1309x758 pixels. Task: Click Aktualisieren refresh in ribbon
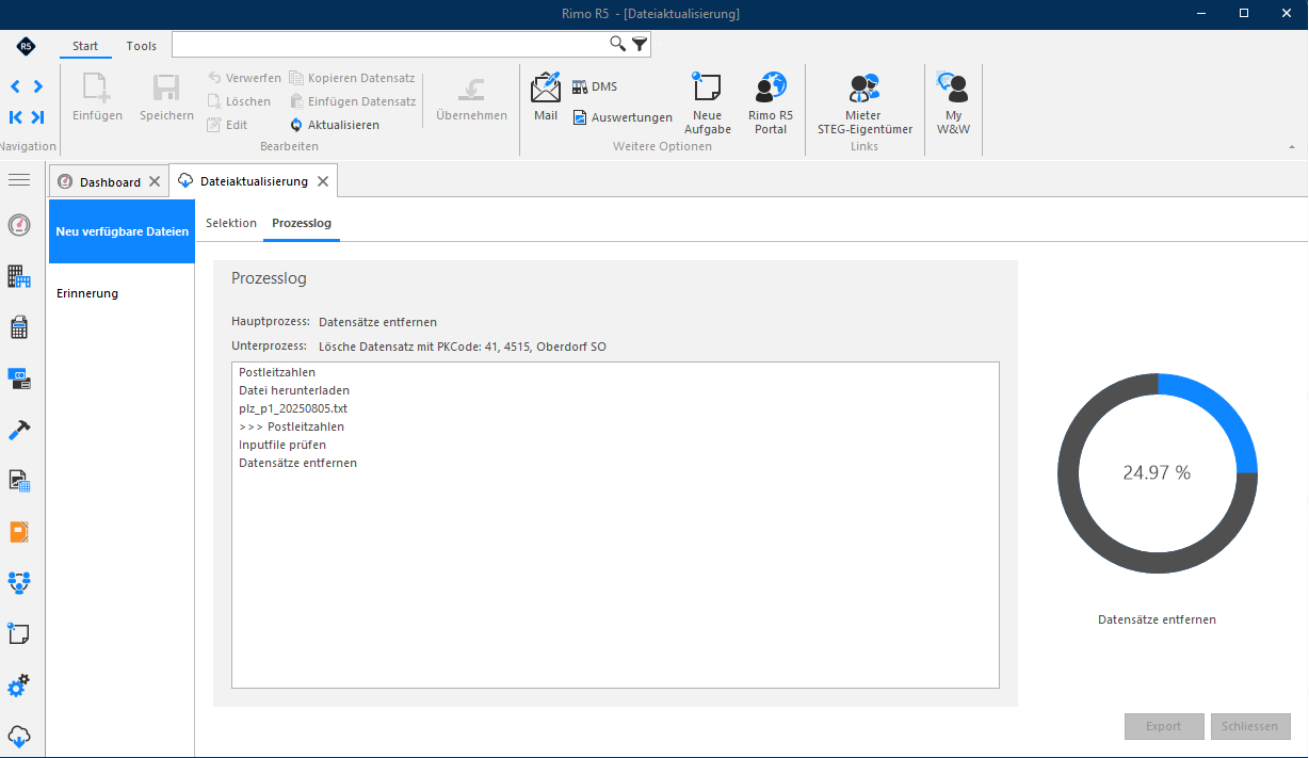click(334, 125)
